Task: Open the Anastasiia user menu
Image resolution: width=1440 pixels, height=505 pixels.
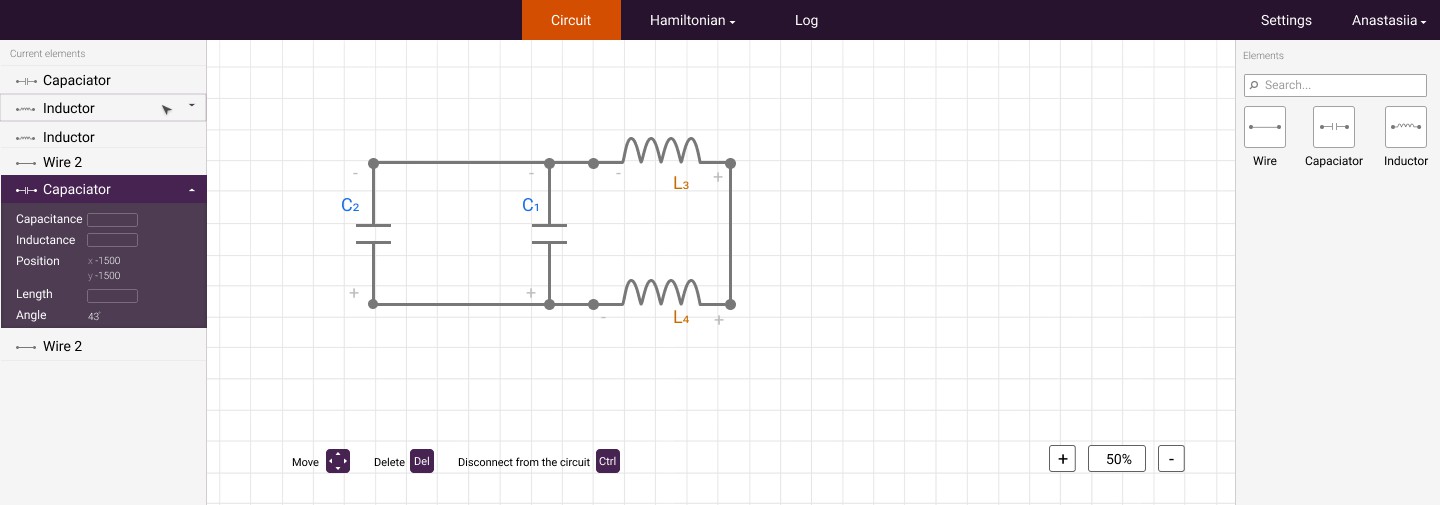Action: click(1389, 20)
